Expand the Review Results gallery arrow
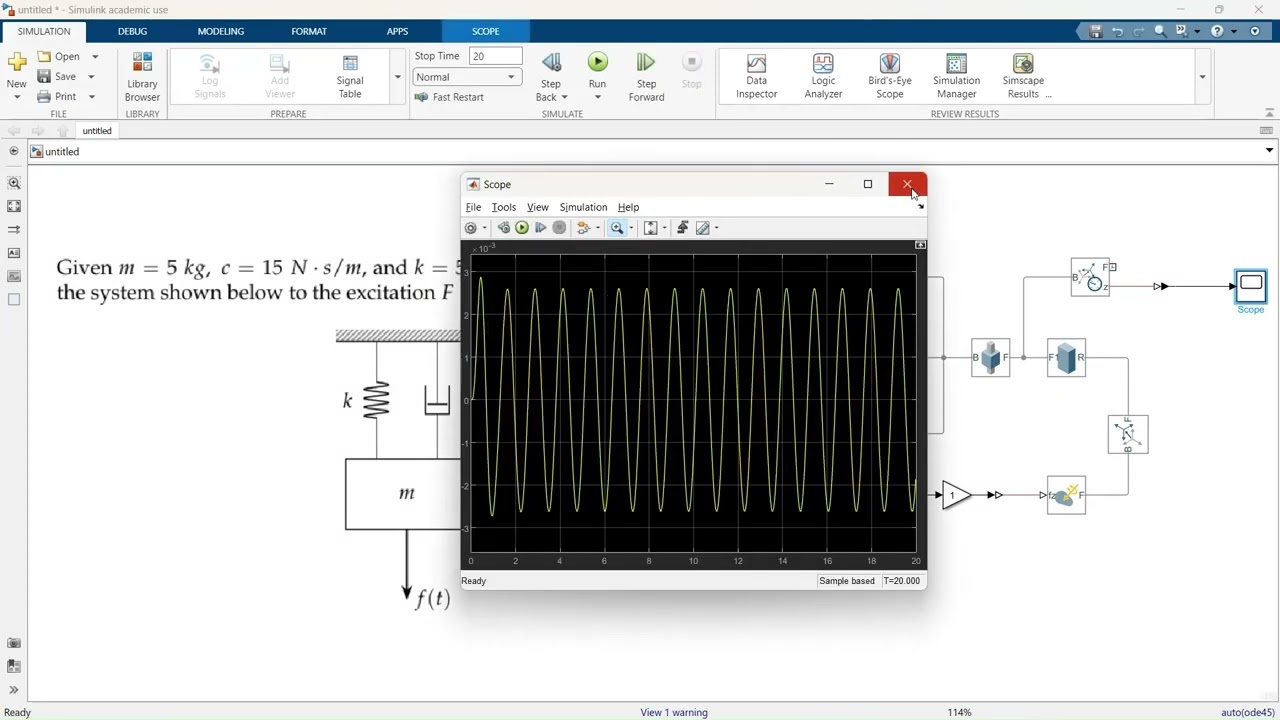Viewport: 1280px width, 720px height. (x=1202, y=77)
